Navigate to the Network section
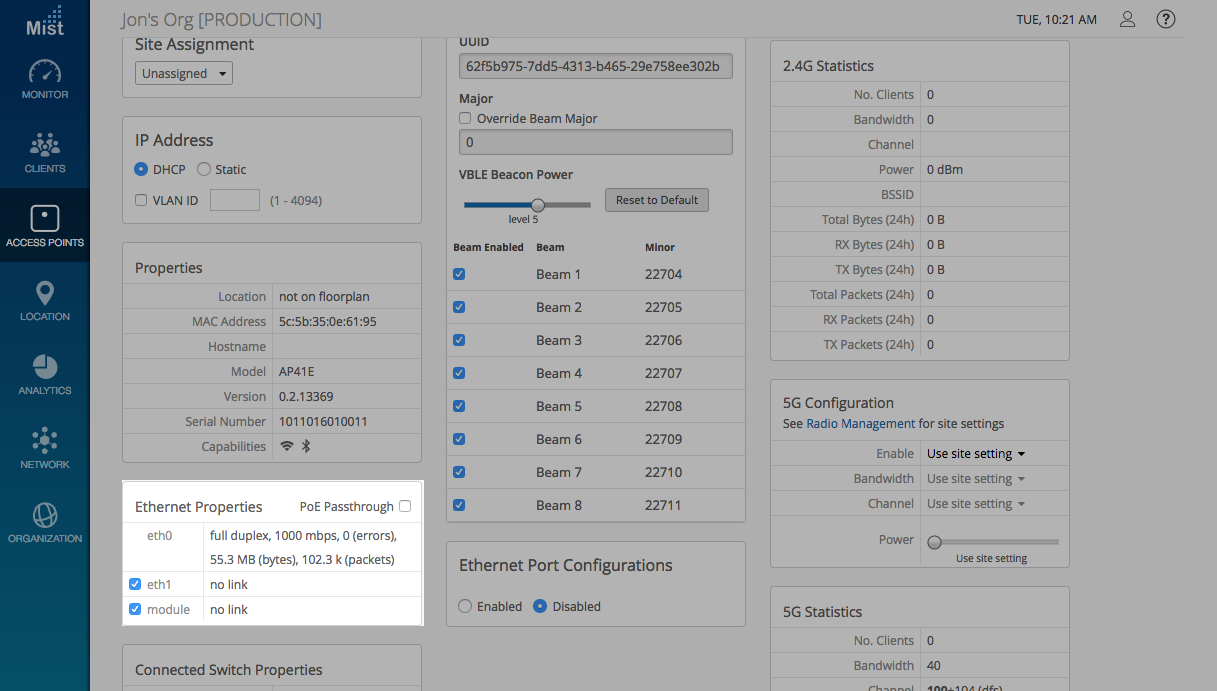Viewport: 1217px width, 691px height. (45, 450)
